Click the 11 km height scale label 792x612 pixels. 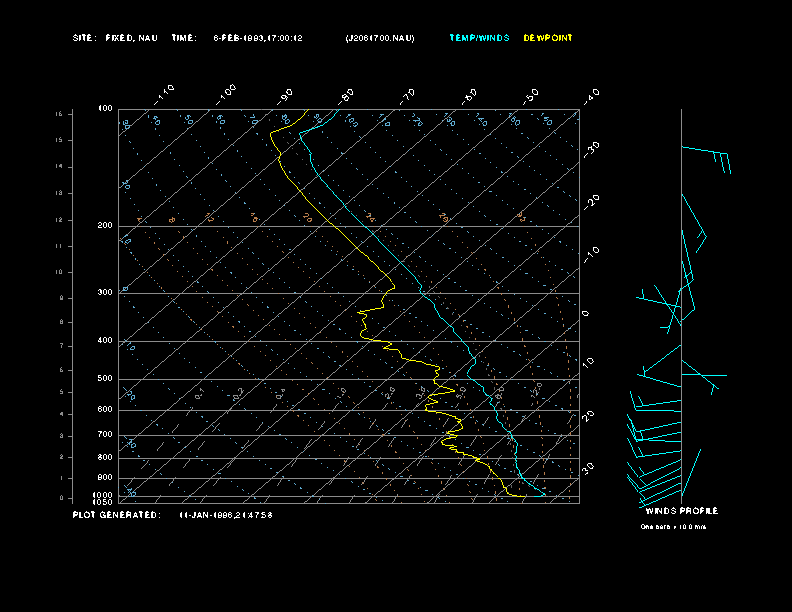tap(59, 246)
